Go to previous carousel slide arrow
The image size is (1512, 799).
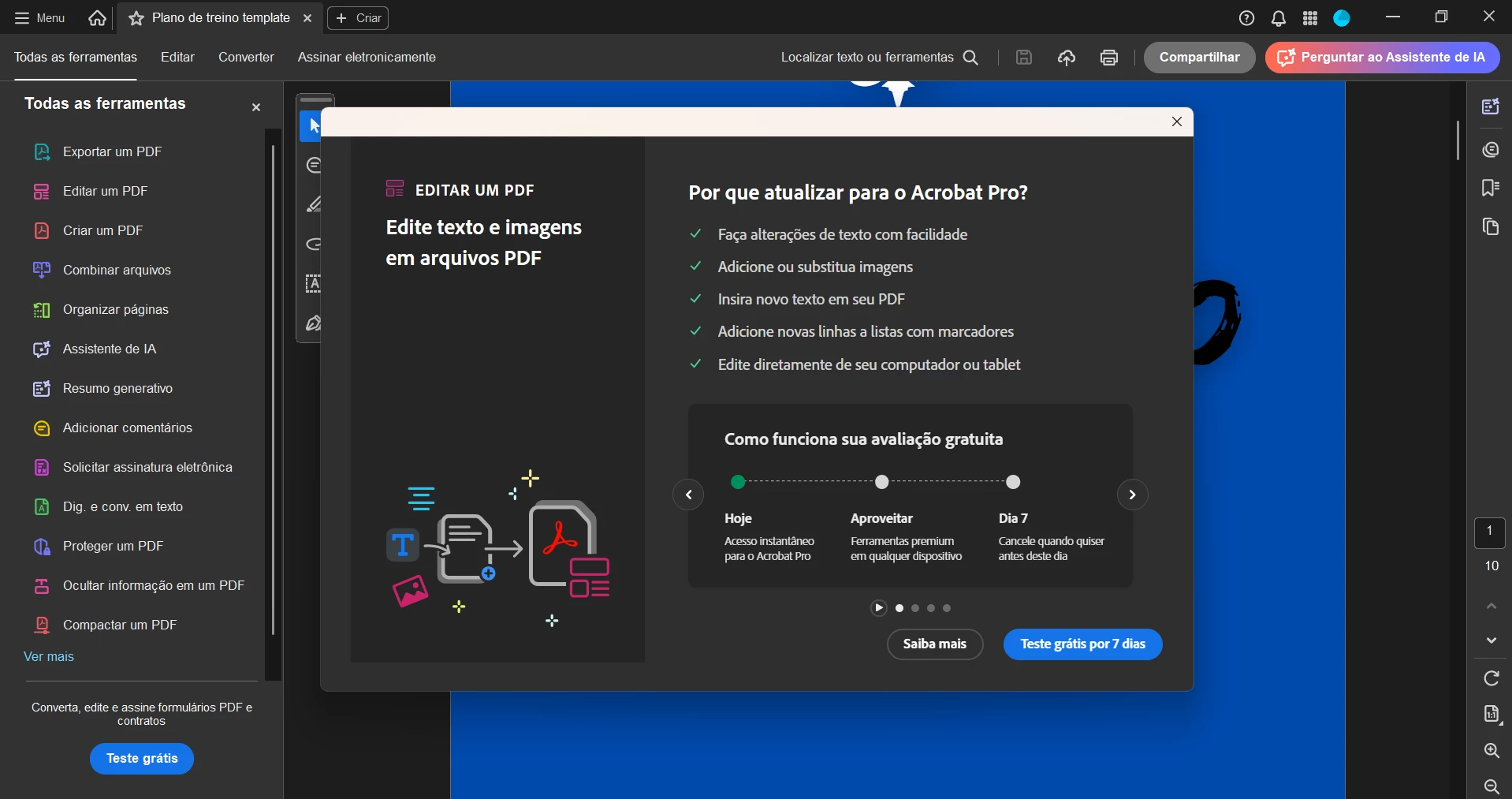tap(688, 495)
